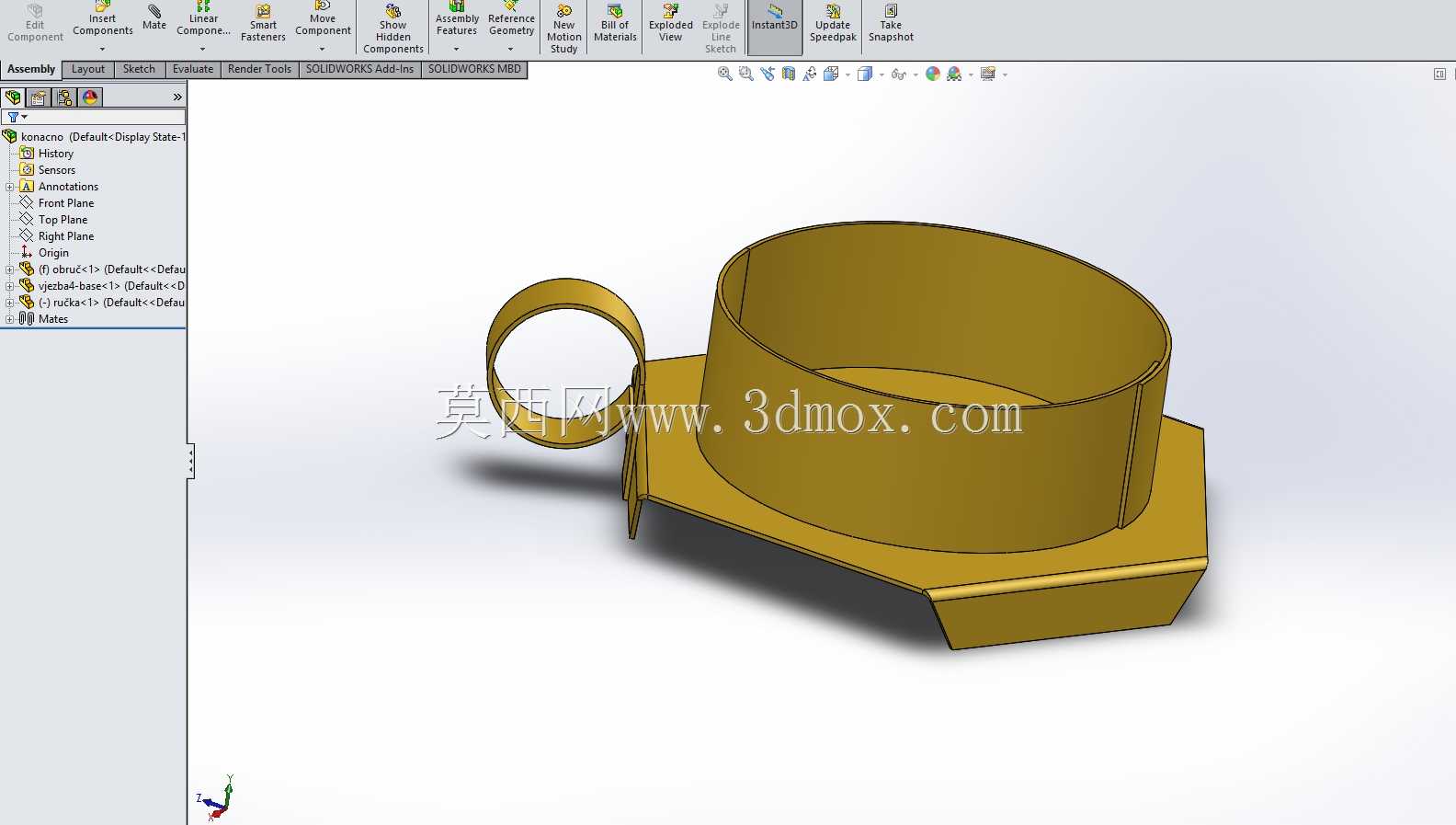Click the feature tree filter field
The image size is (1456, 825).
[94, 117]
